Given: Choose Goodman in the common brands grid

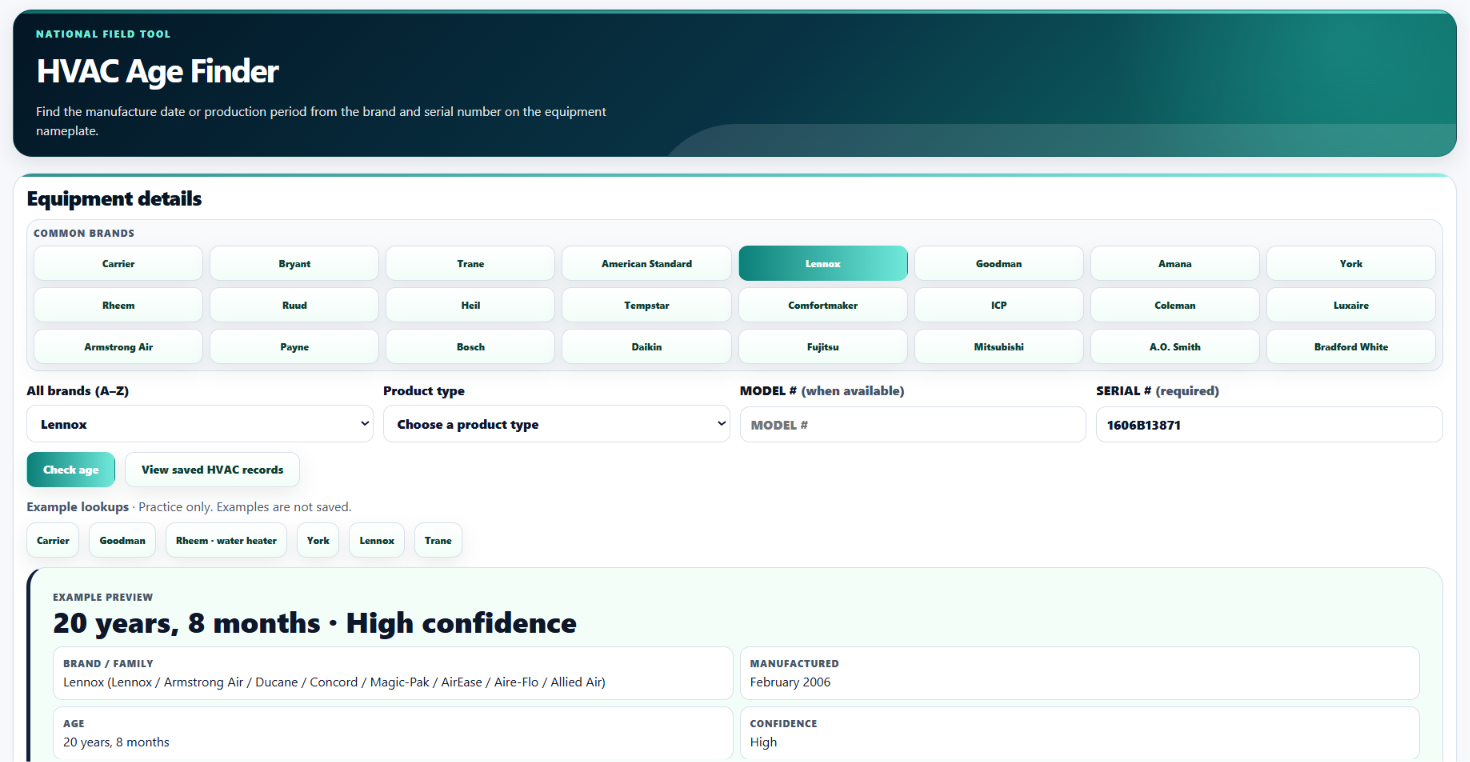Looking at the screenshot, I should pos(999,264).
